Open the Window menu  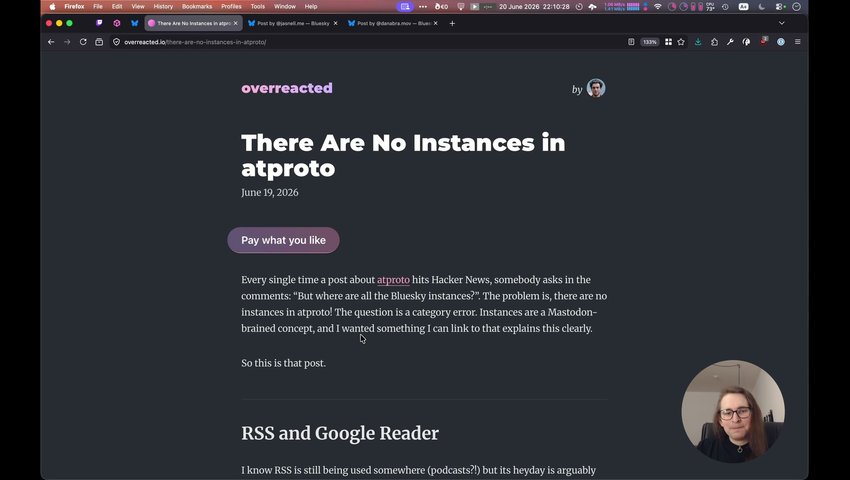[285, 7]
